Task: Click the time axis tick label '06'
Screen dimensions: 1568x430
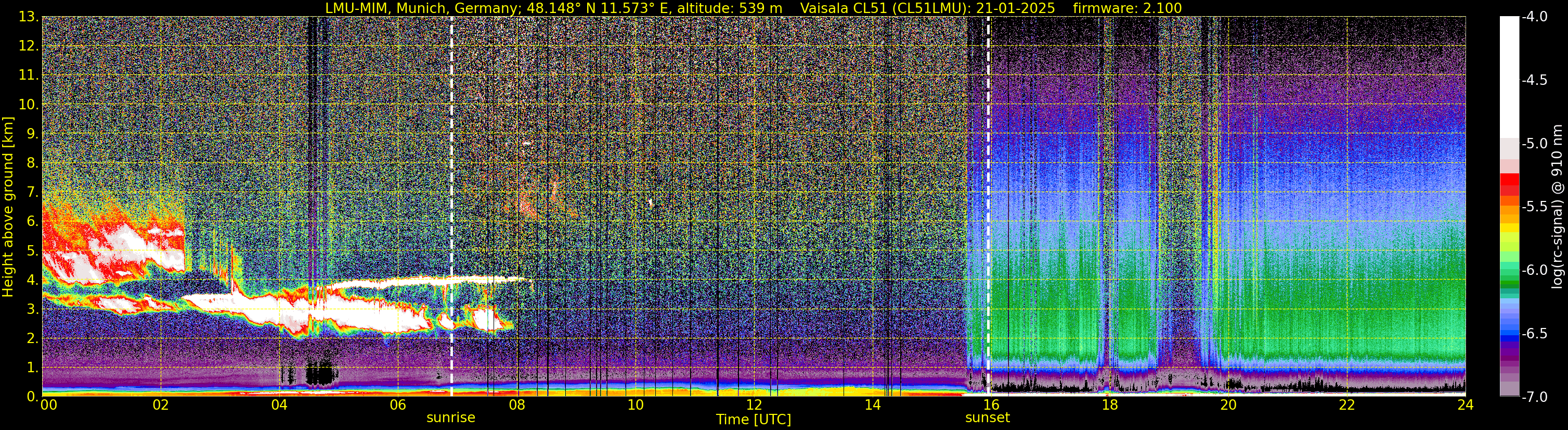Action: [x=397, y=406]
